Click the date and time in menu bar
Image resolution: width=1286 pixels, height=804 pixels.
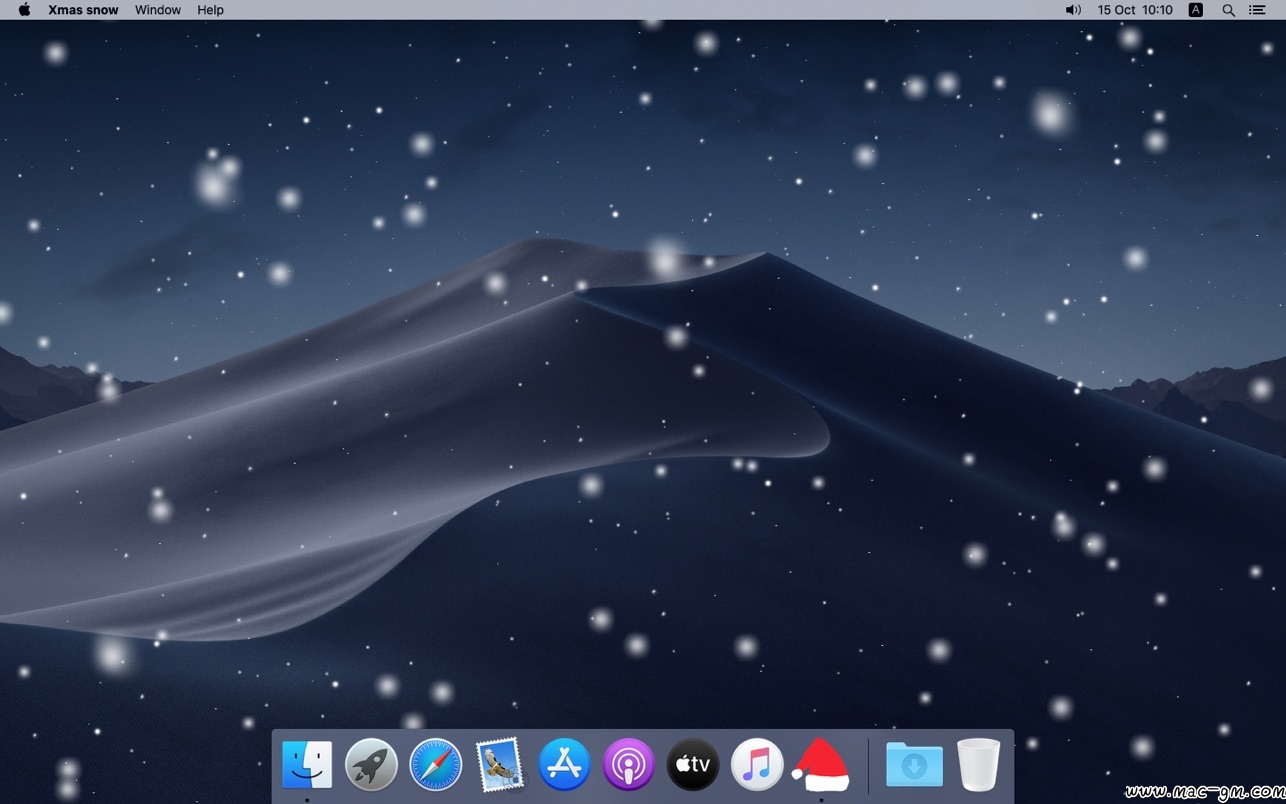point(1135,10)
